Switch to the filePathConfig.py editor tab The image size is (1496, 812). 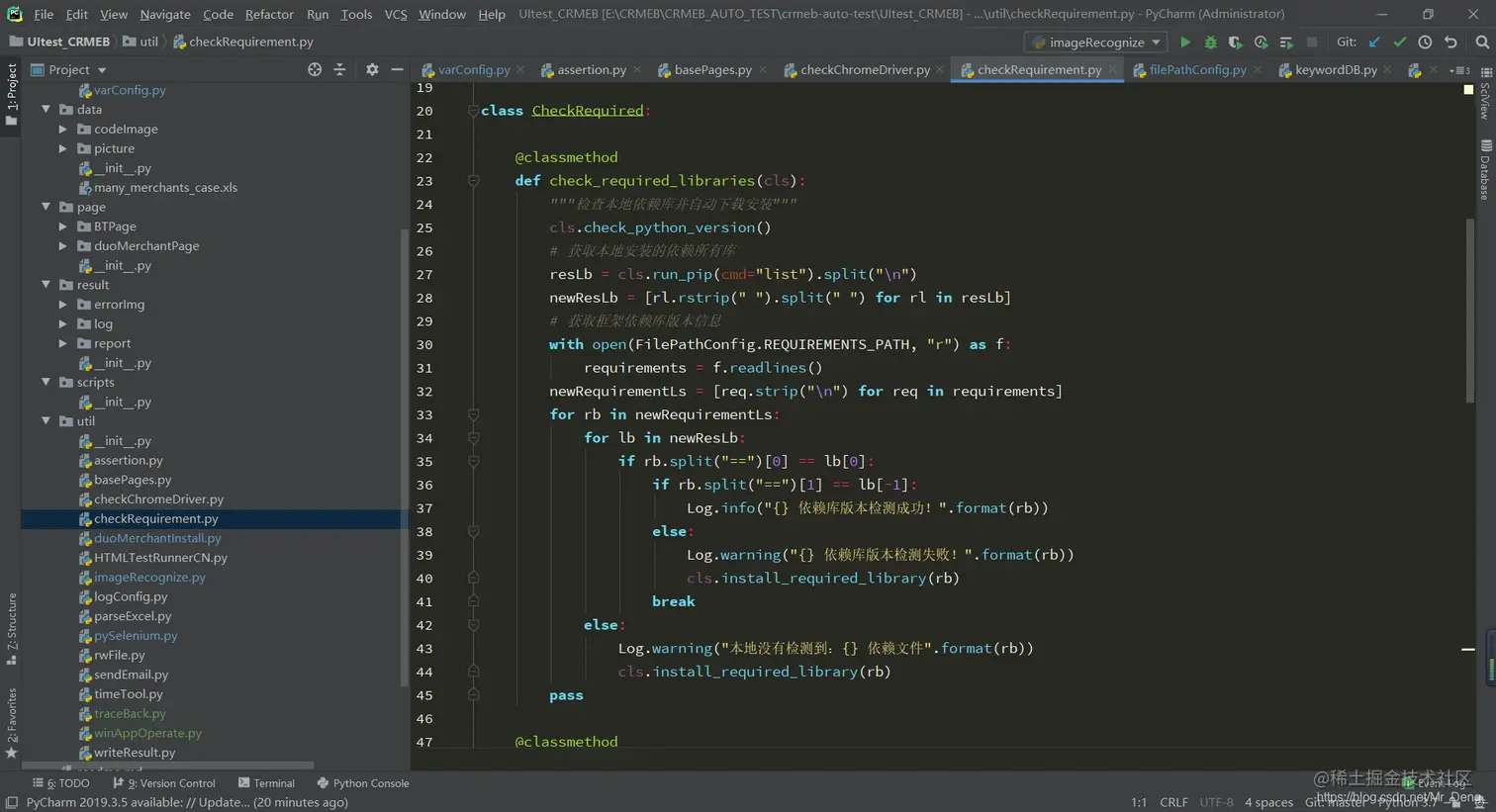point(1196,70)
